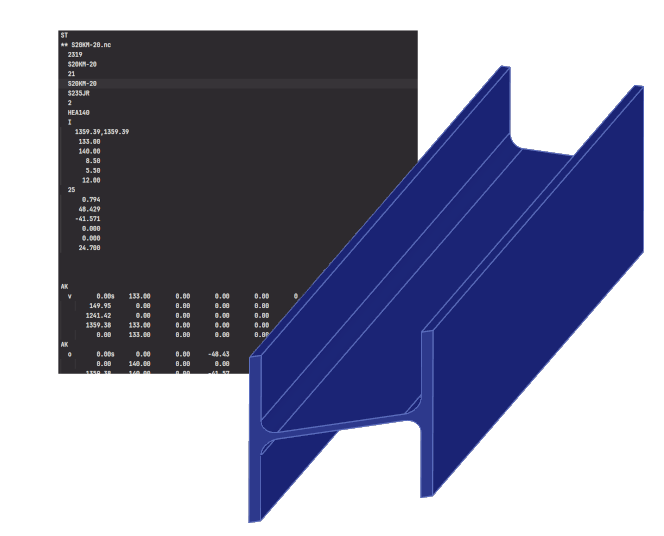The image size is (664, 536).
Task: Click the angle value 48.429
Action: (89, 210)
